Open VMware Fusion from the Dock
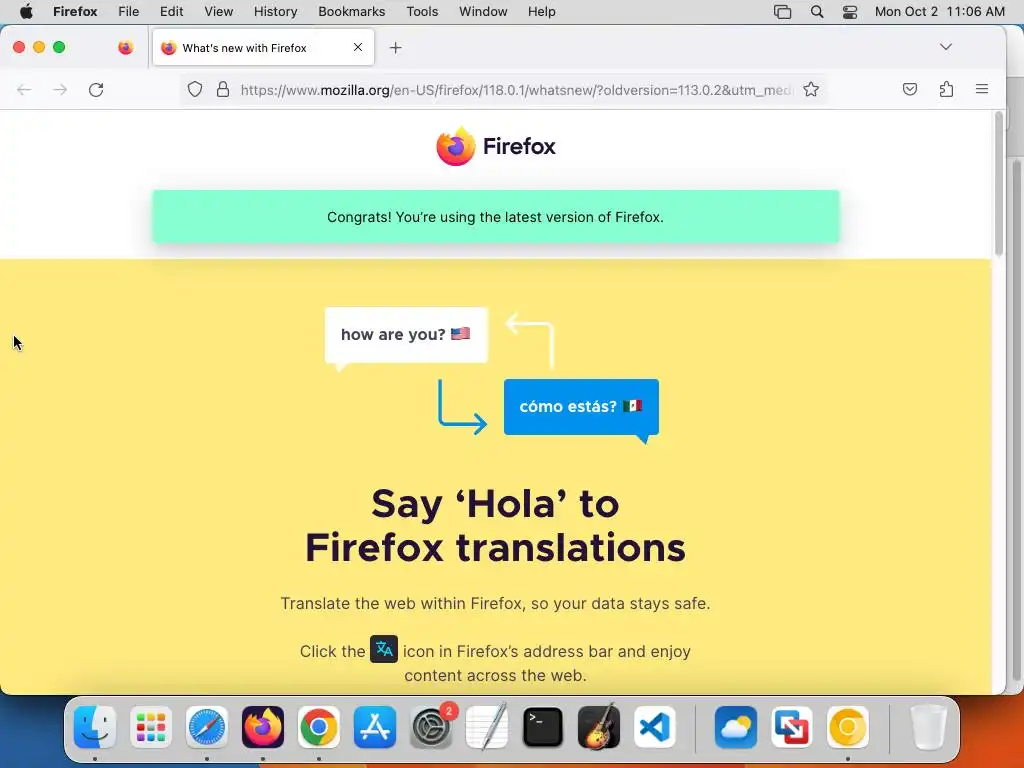1024x768 pixels. pos(792,727)
